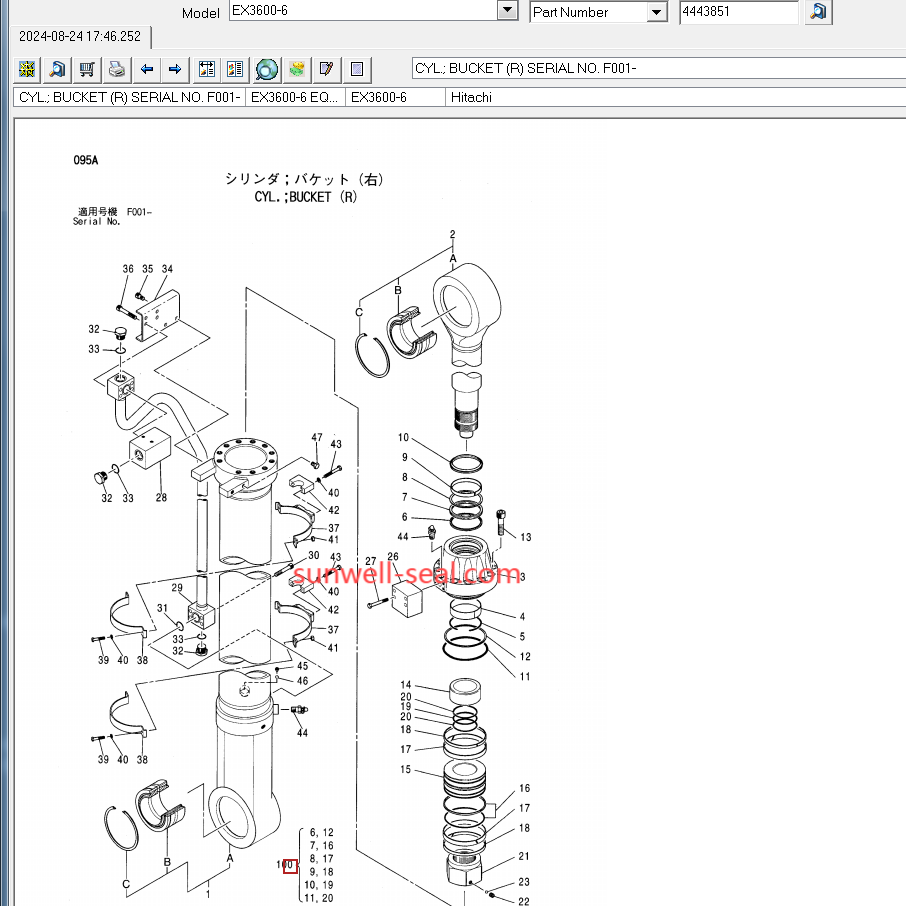Click the red highlighted box in diagram
Viewport: 906px width, 906px height.
(290, 865)
